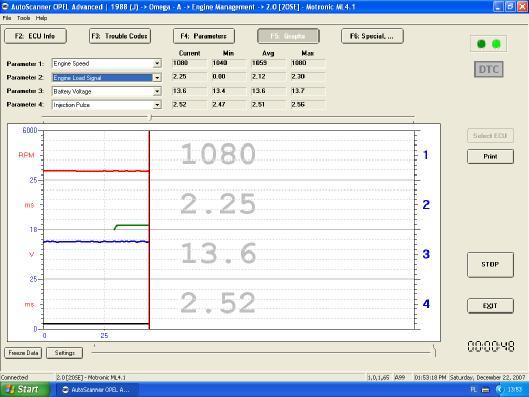This screenshot has height=397, width=529.
Task: Click the Freeze Data button
Action: pyautogui.click(x=23, y=353)
